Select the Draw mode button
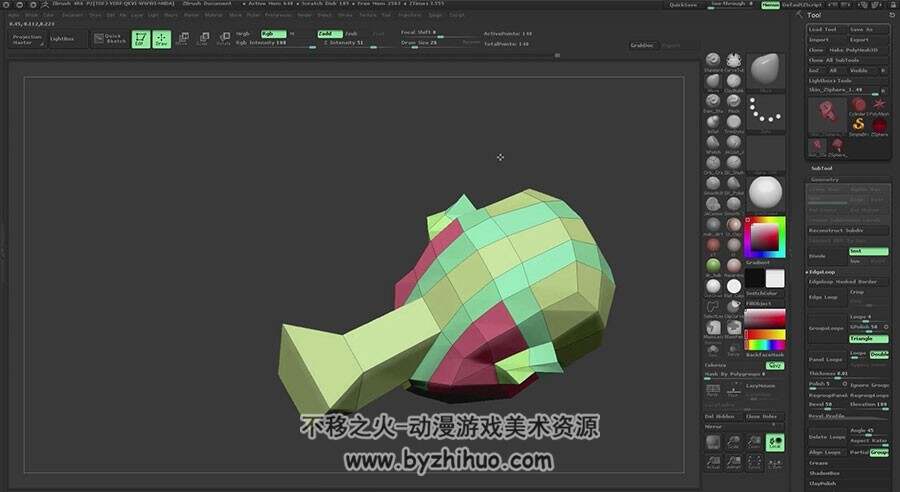 point(161,39)
